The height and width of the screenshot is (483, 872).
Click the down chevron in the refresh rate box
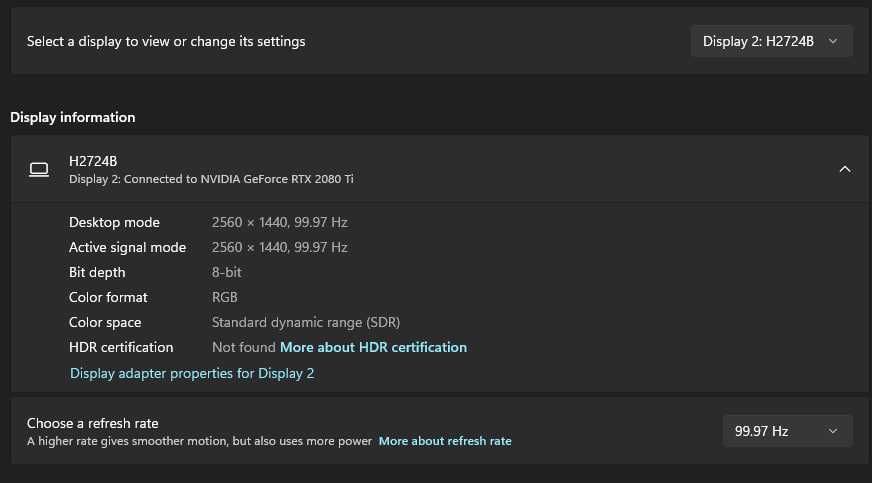click(833, 431)
